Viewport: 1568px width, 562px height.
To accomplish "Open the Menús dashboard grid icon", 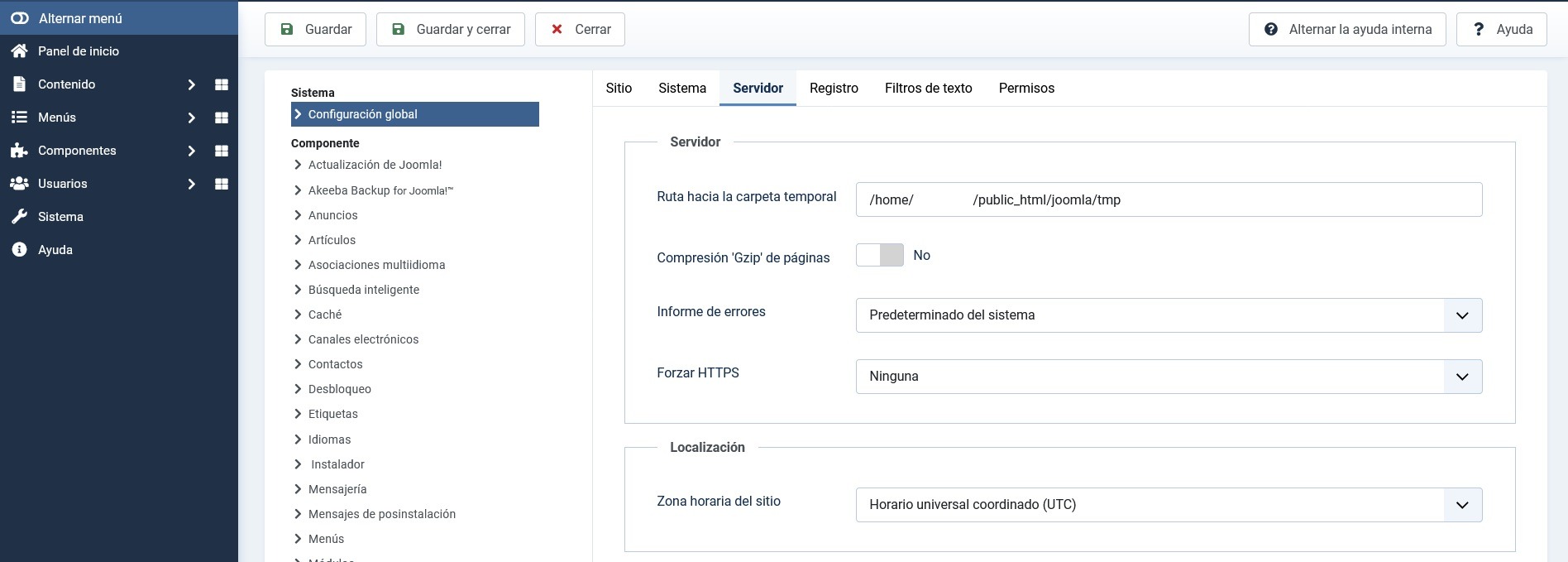I will tap(222, 118).
